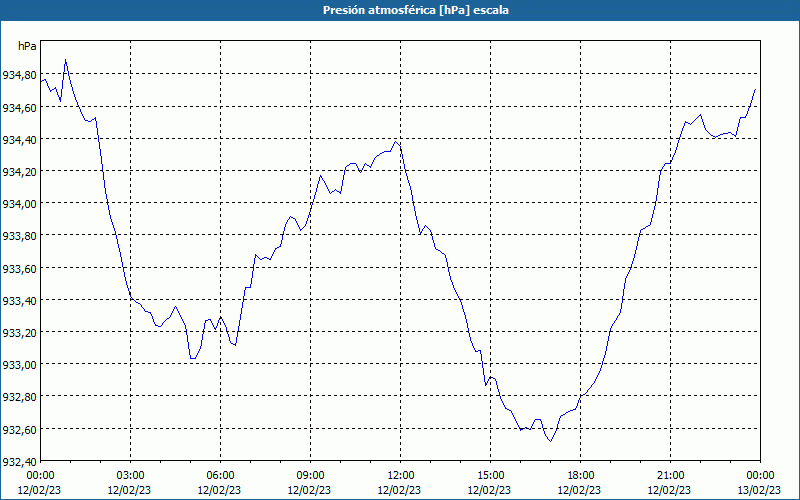This screenshot has height=500, width=800.
Task: Click the 932,60 y-axis value
Action: click(19, 430)
